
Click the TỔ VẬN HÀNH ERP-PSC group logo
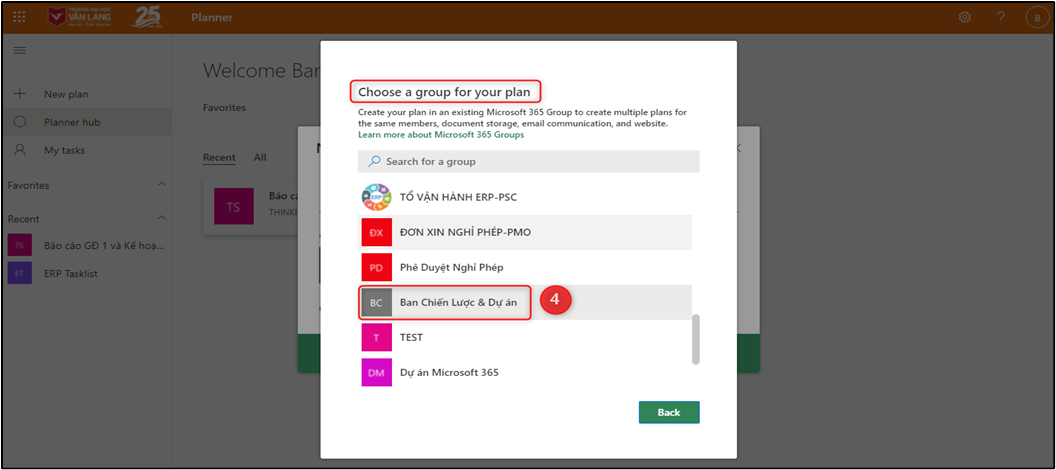[x=376, y=198]
